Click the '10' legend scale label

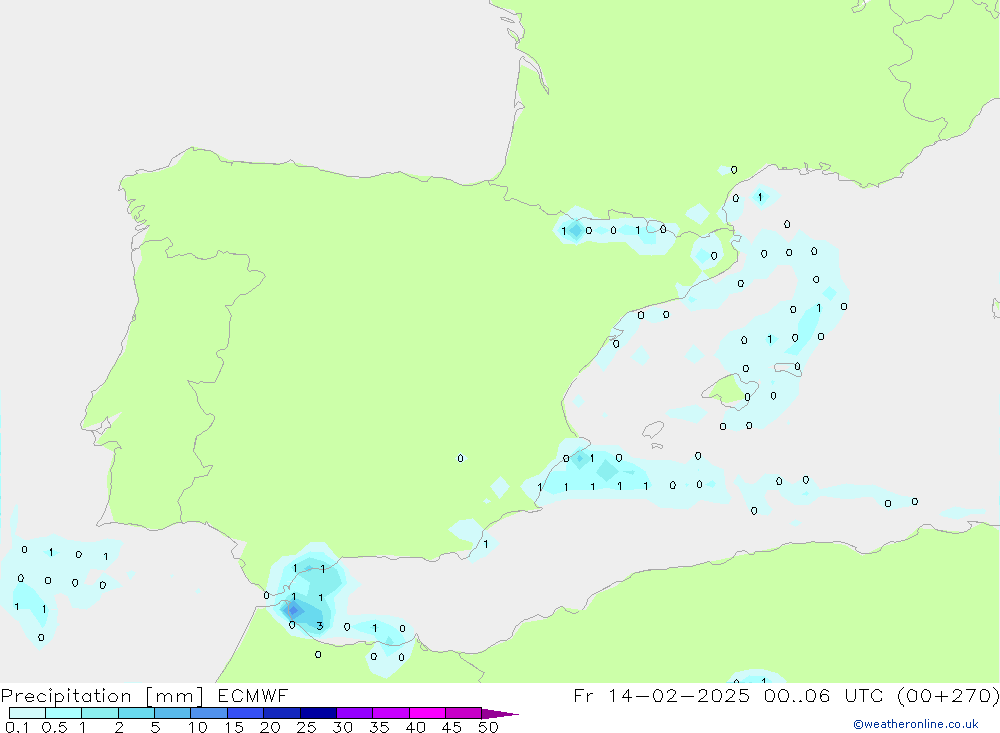tap(198, 727)
